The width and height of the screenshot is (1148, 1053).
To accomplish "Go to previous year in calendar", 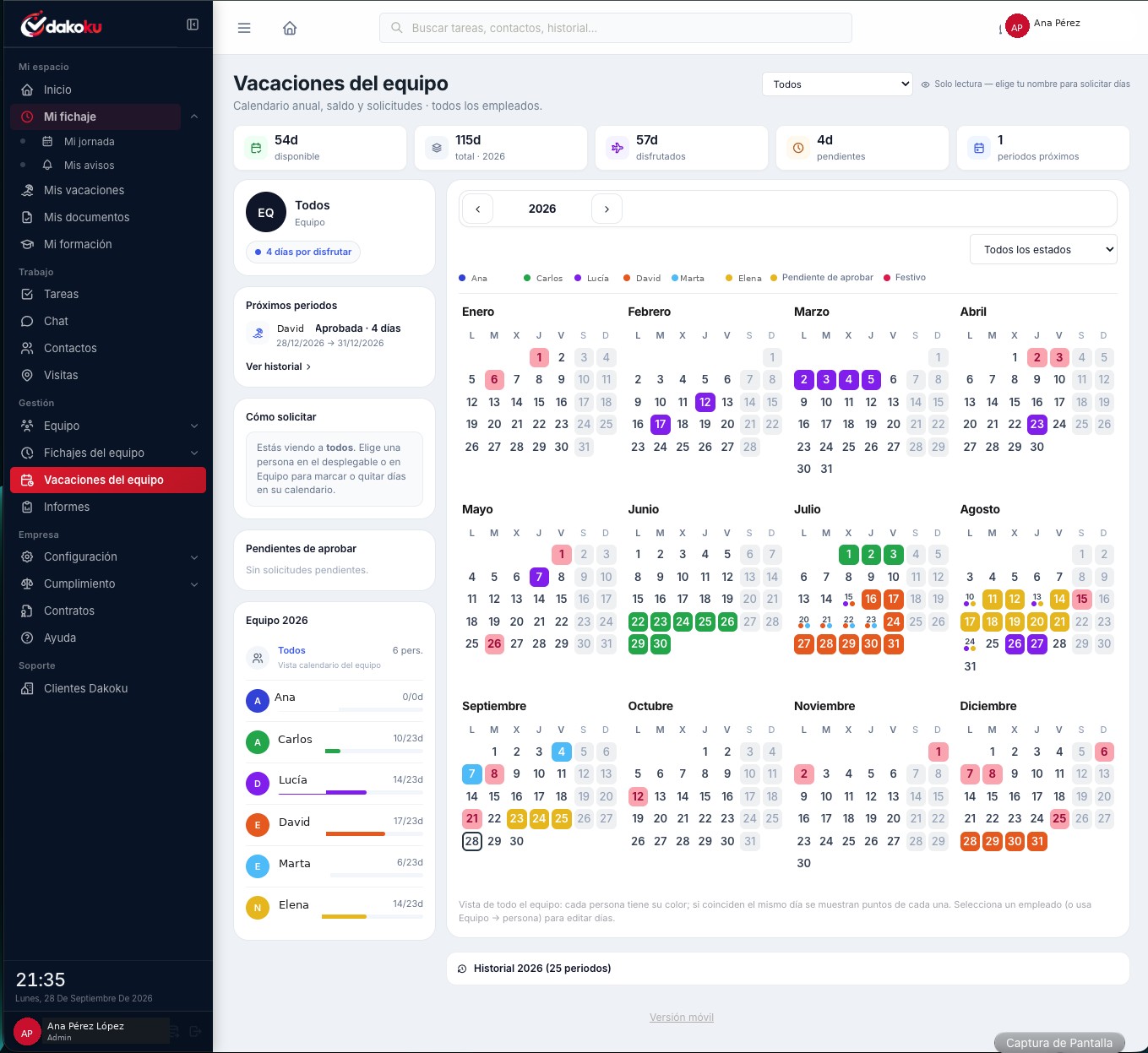I will point(478,209).
